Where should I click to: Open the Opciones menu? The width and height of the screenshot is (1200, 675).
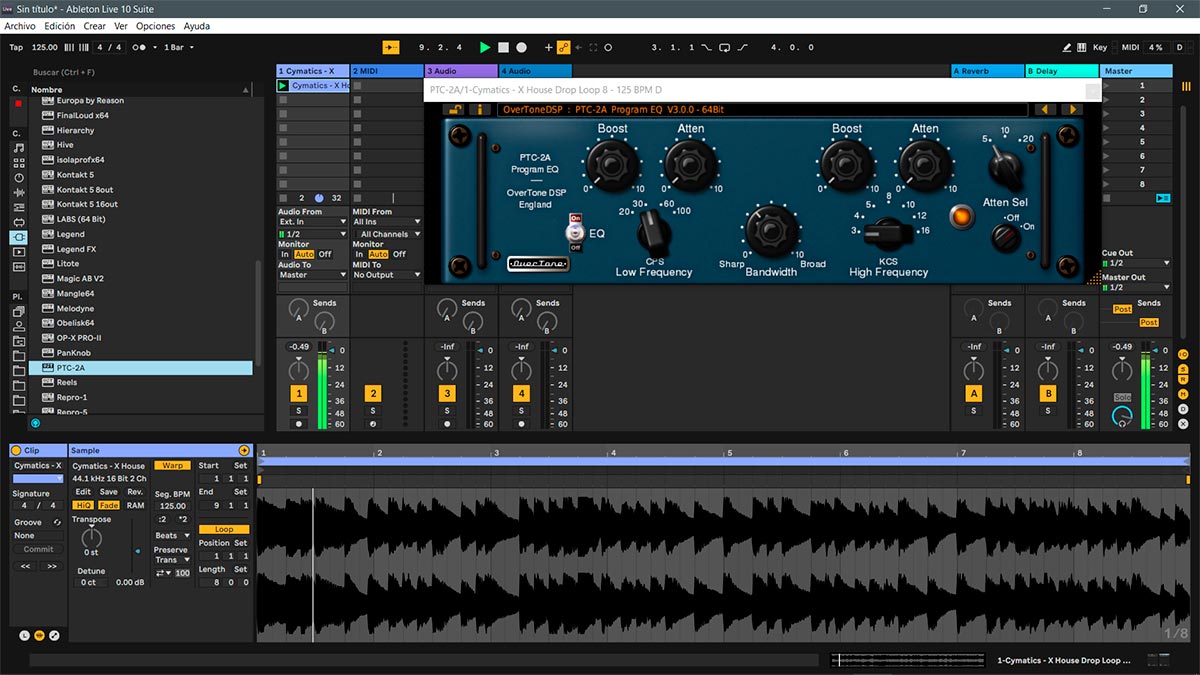[x=155, y=26]
